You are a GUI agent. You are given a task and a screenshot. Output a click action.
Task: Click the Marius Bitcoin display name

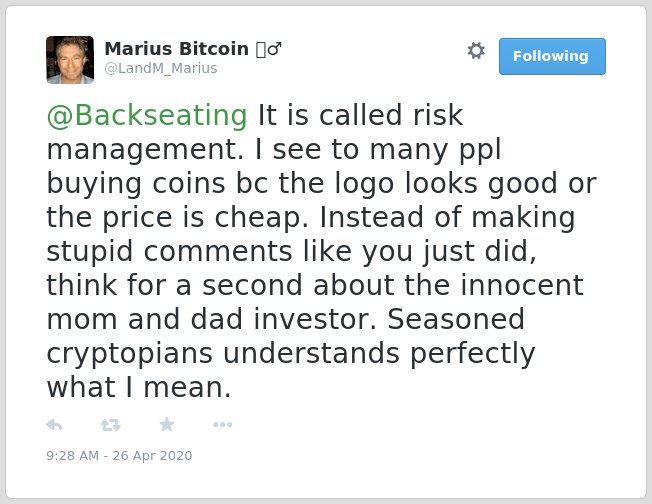[x=177, y=49]
